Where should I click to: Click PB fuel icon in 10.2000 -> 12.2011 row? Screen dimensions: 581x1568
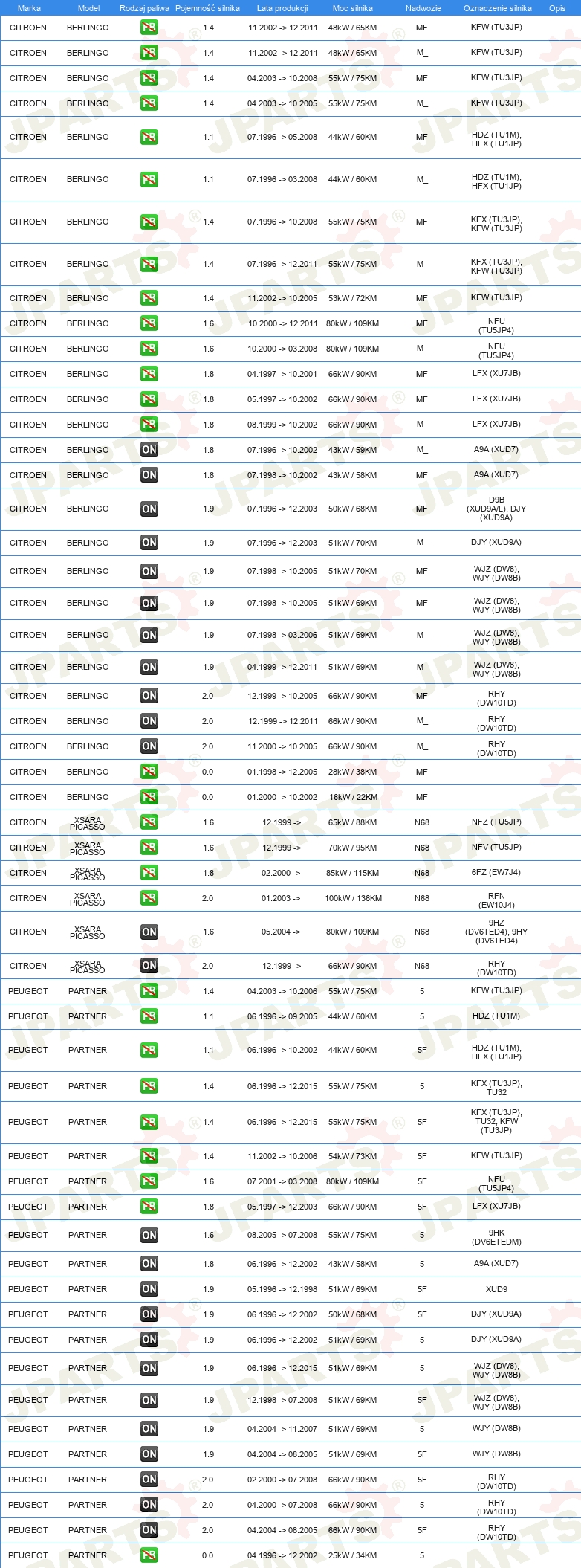[149, 323]
